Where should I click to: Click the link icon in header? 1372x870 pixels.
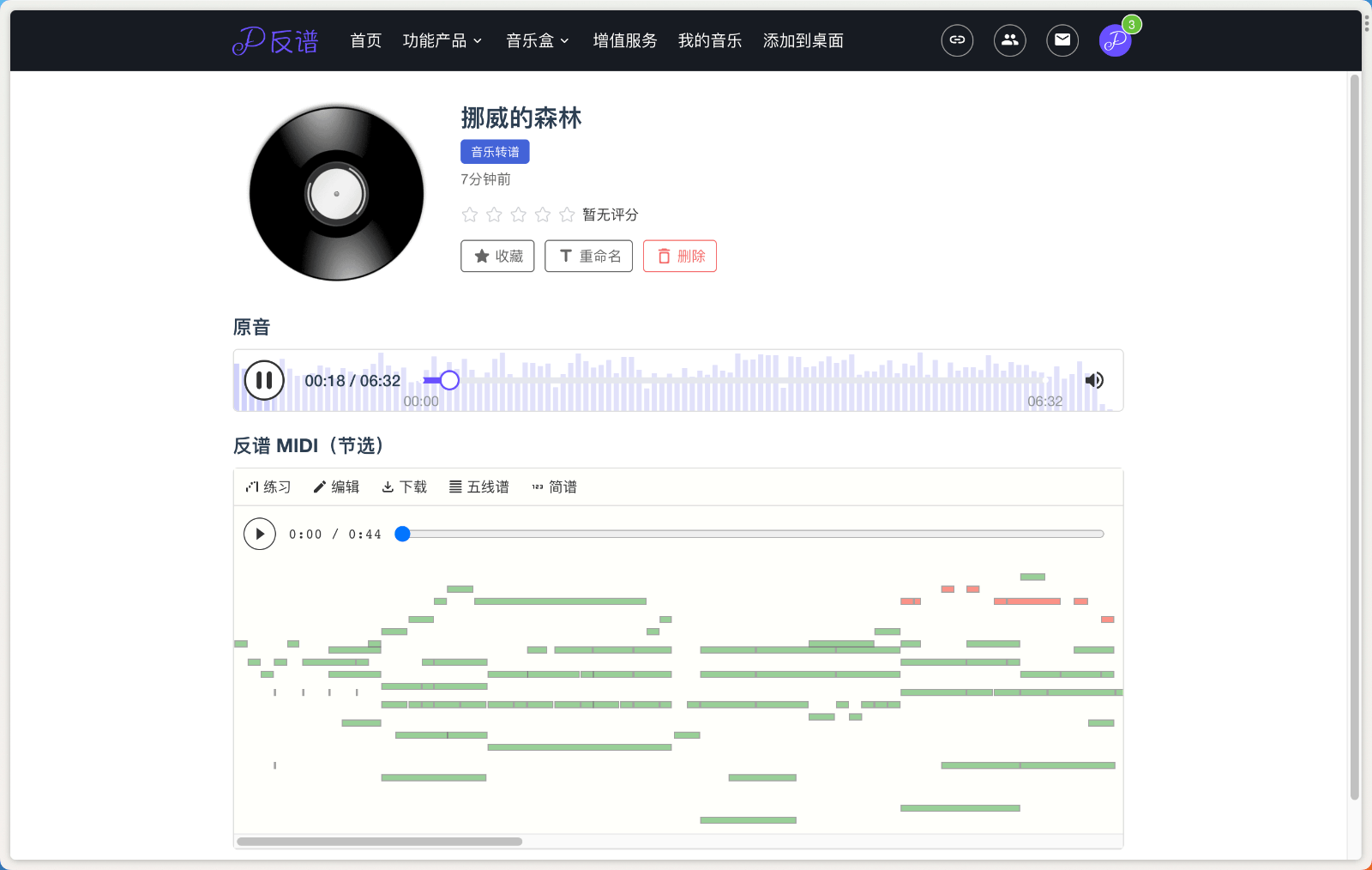click(957, 40)
